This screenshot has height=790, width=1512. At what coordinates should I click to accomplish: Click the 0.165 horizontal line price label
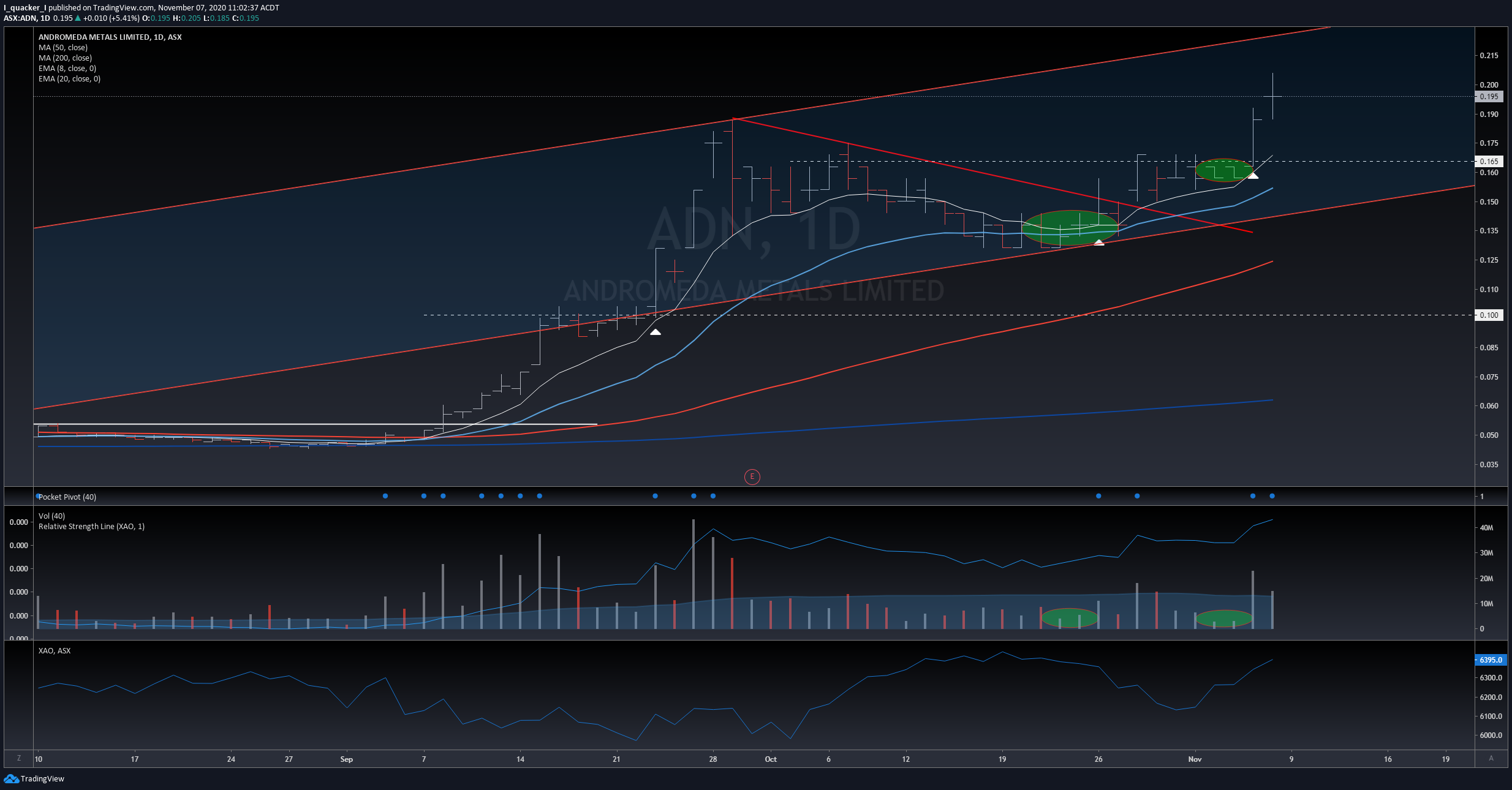point(1489,162)
